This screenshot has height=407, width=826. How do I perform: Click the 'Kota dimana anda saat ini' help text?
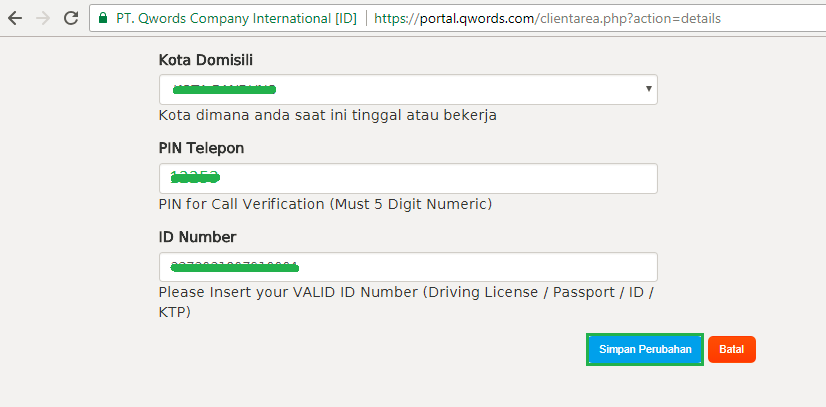click(x=327, y=115)
